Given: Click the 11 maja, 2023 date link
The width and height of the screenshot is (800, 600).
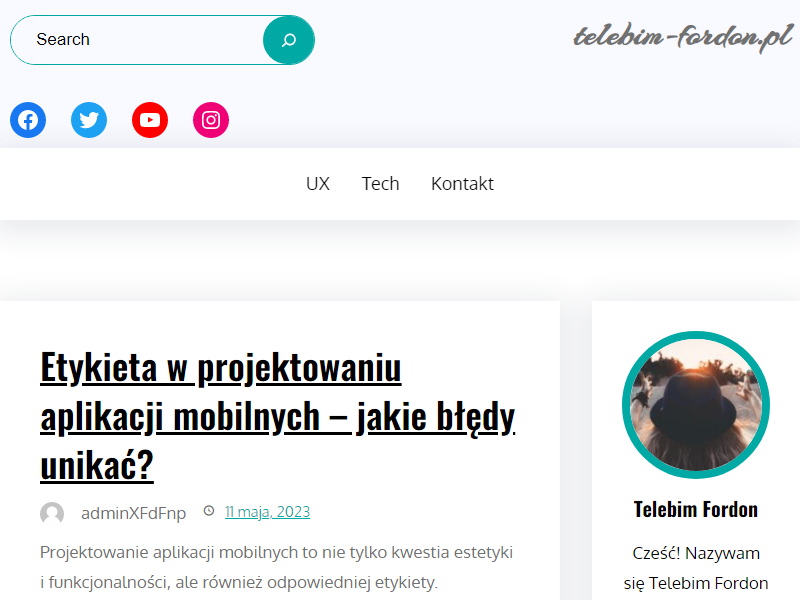Looking at the screenshot, I should pos(267,512).
